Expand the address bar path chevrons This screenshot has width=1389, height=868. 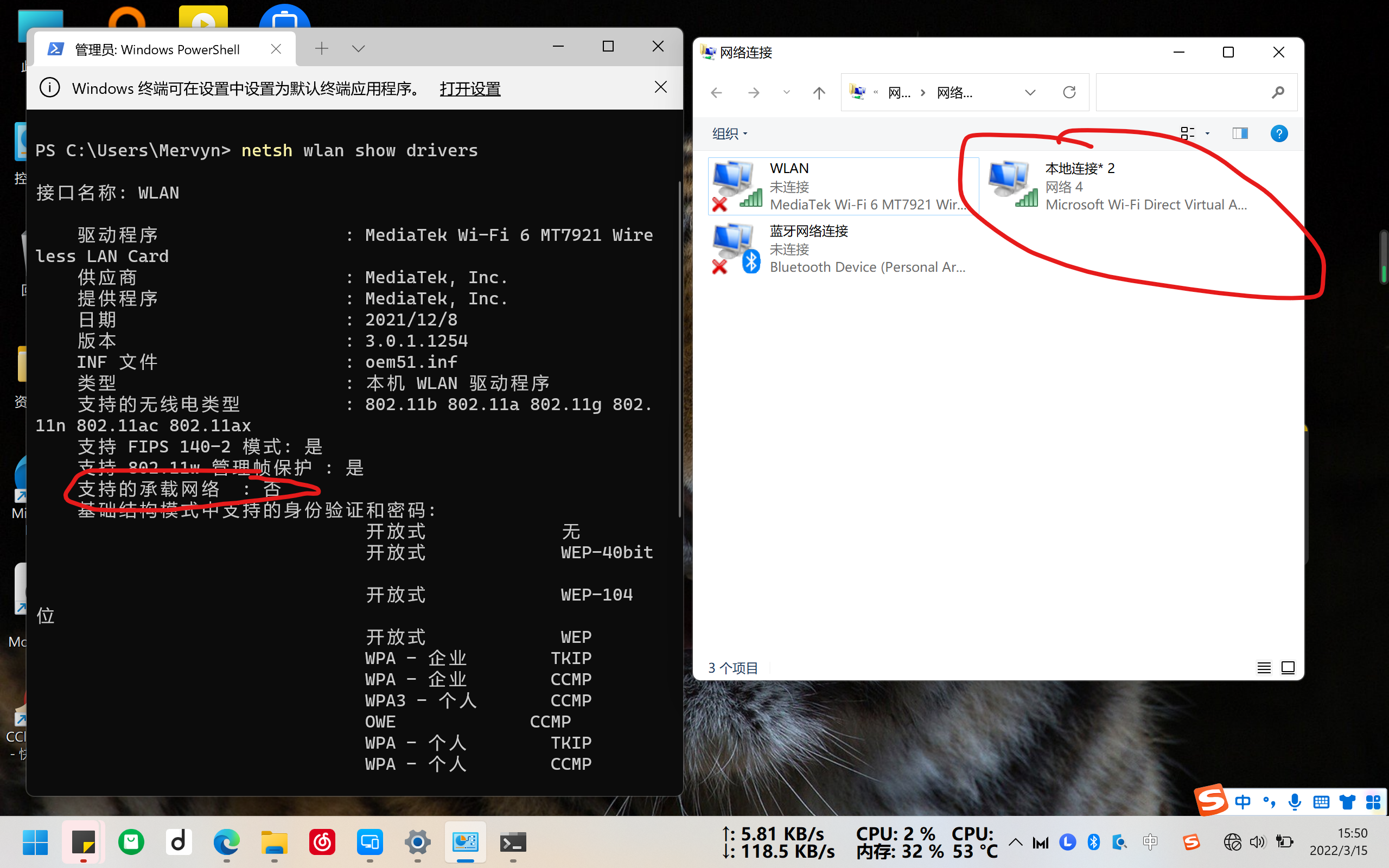click(876, 92)
